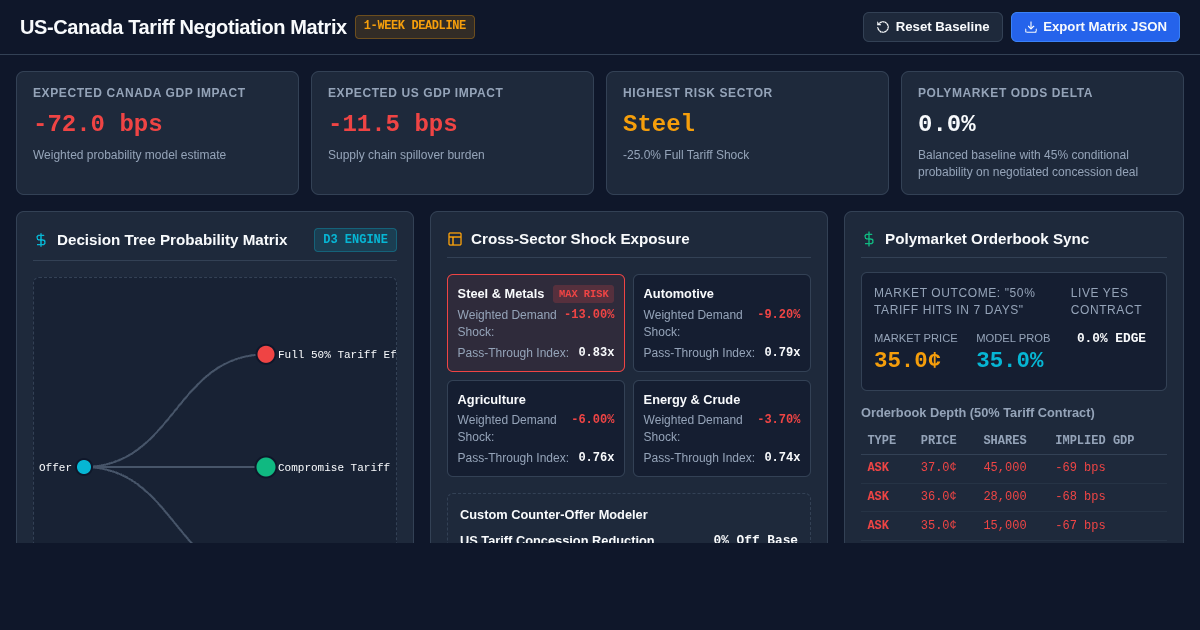Select the green Compromise Tariff node
Viewport: 1200px width, 630px height.
click(x=266, y=467)
